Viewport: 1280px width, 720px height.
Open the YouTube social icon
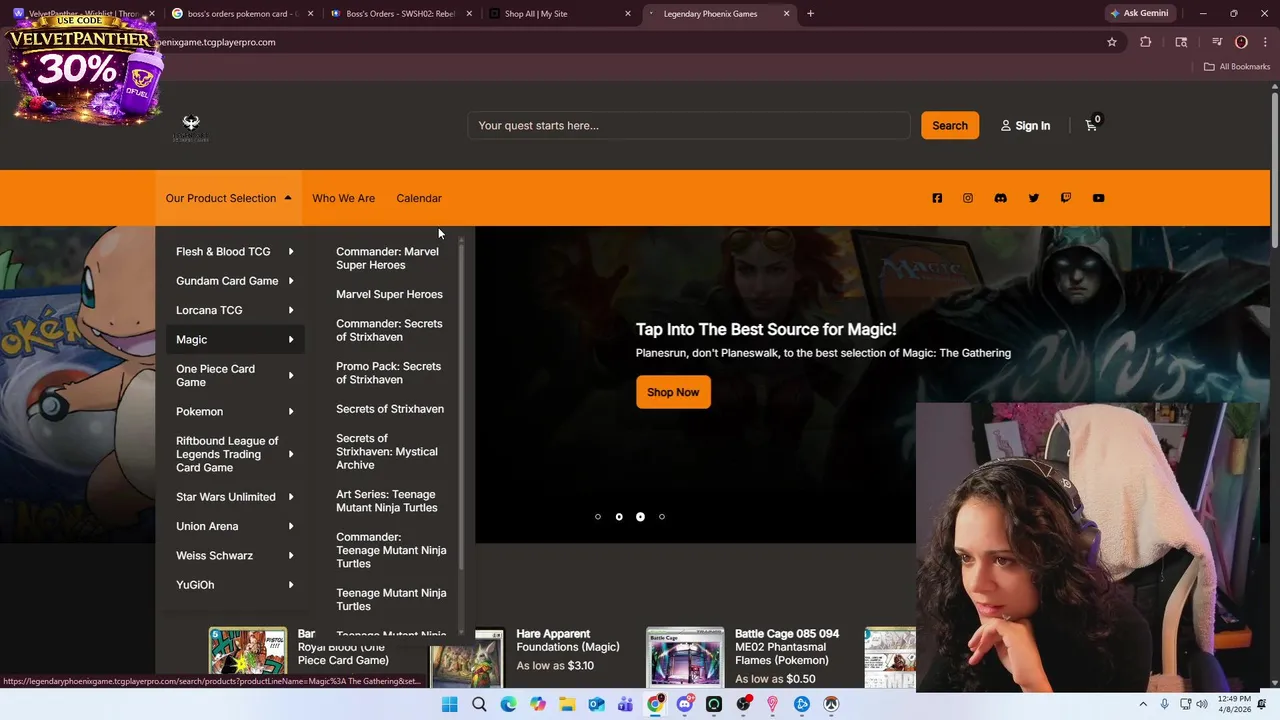1098,198
